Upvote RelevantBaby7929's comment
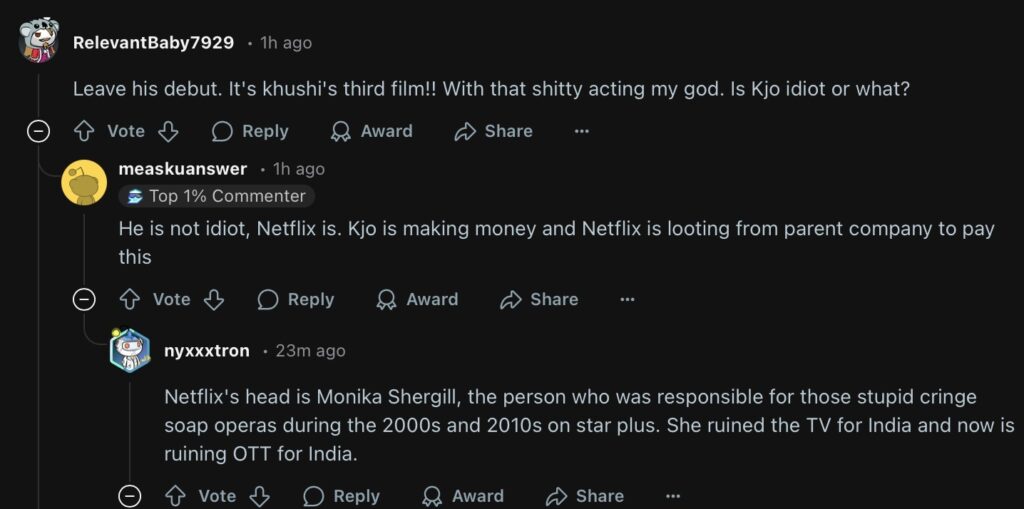1024x509 pixels. tap(85, 131)
